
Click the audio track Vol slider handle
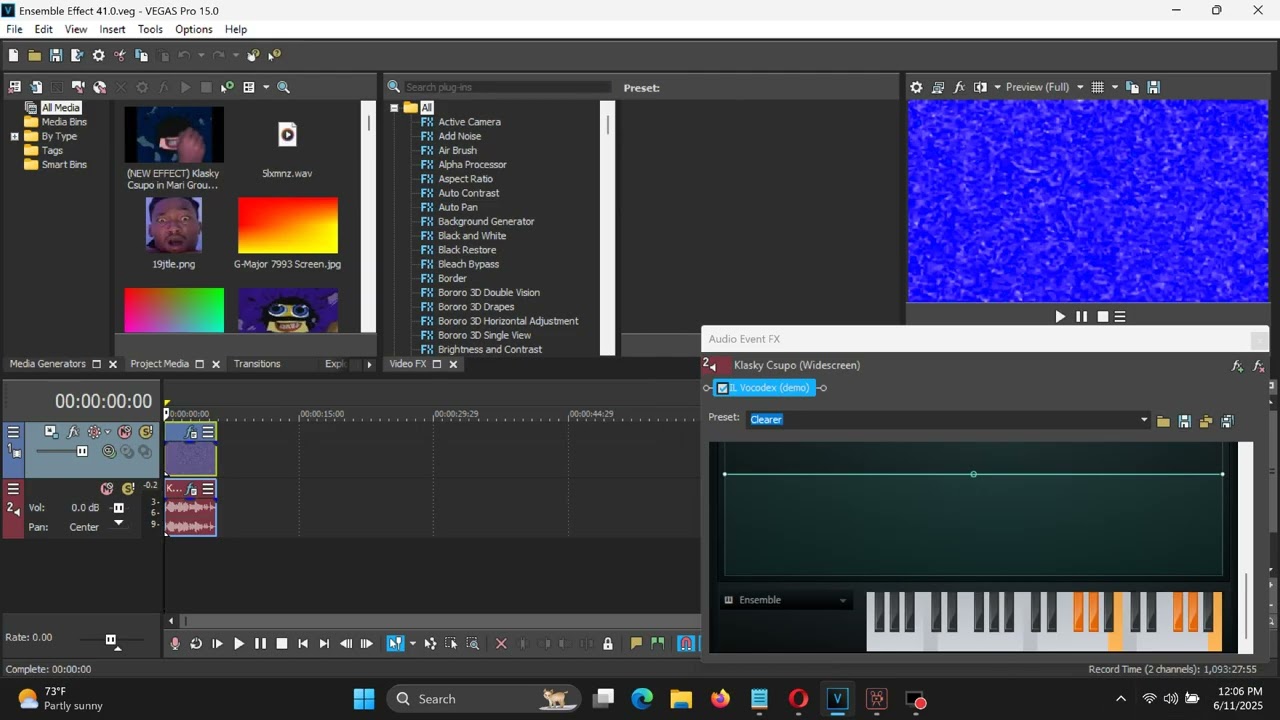(118, 508)
